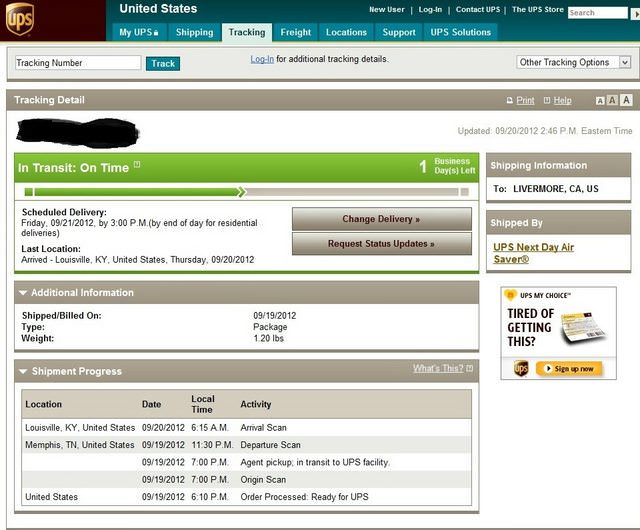
Task: Click the Arrival Scan activity text
Action: tap(263, 428)
